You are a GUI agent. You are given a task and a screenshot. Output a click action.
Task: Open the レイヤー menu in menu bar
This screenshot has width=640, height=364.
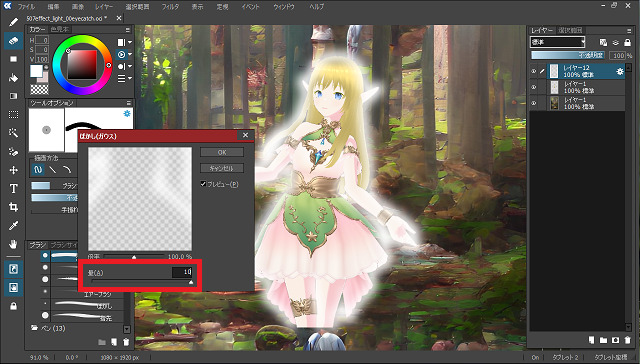coord(104,7)
